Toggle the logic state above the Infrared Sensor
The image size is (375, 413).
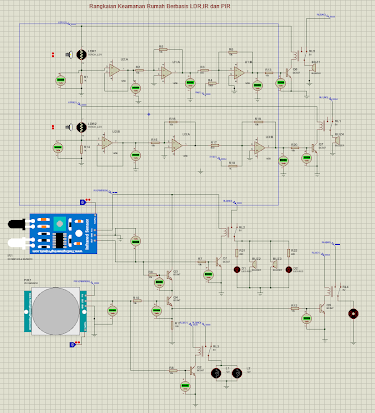pyautogui.click(x=82, y=202)
